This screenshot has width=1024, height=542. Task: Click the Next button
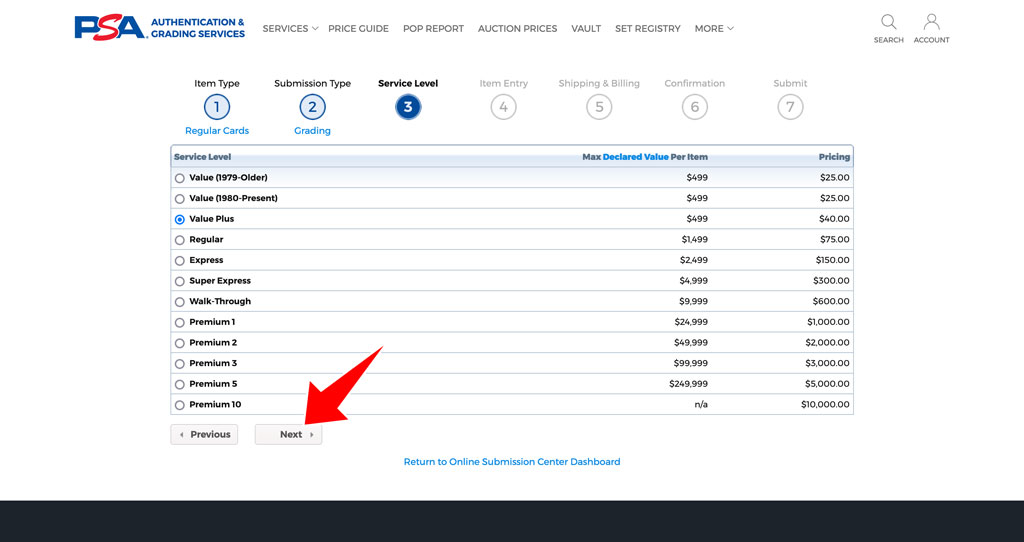click(x=289, y=434)
